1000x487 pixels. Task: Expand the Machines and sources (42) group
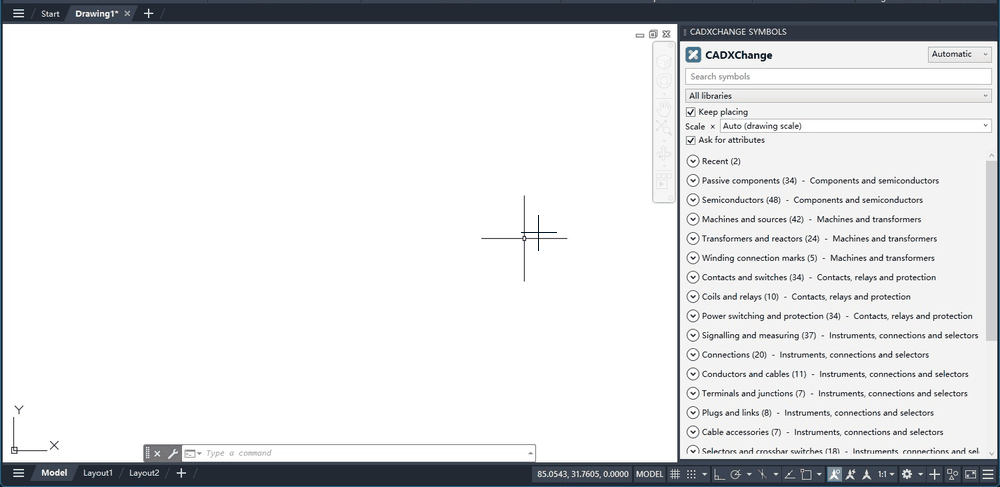(x=693, y=219)
